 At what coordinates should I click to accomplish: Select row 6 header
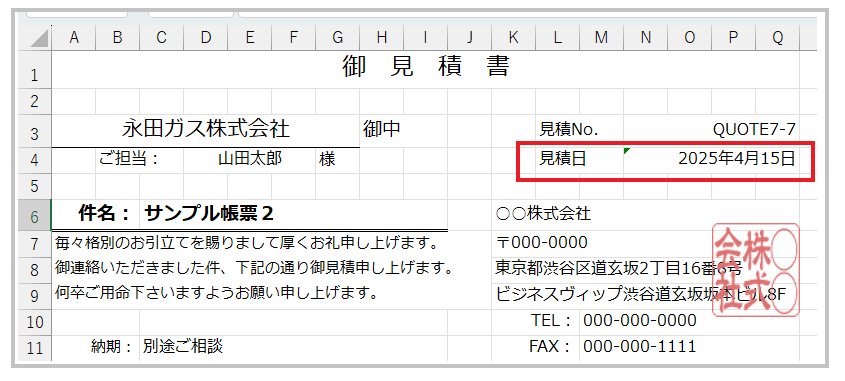click(x=35, y=215)
